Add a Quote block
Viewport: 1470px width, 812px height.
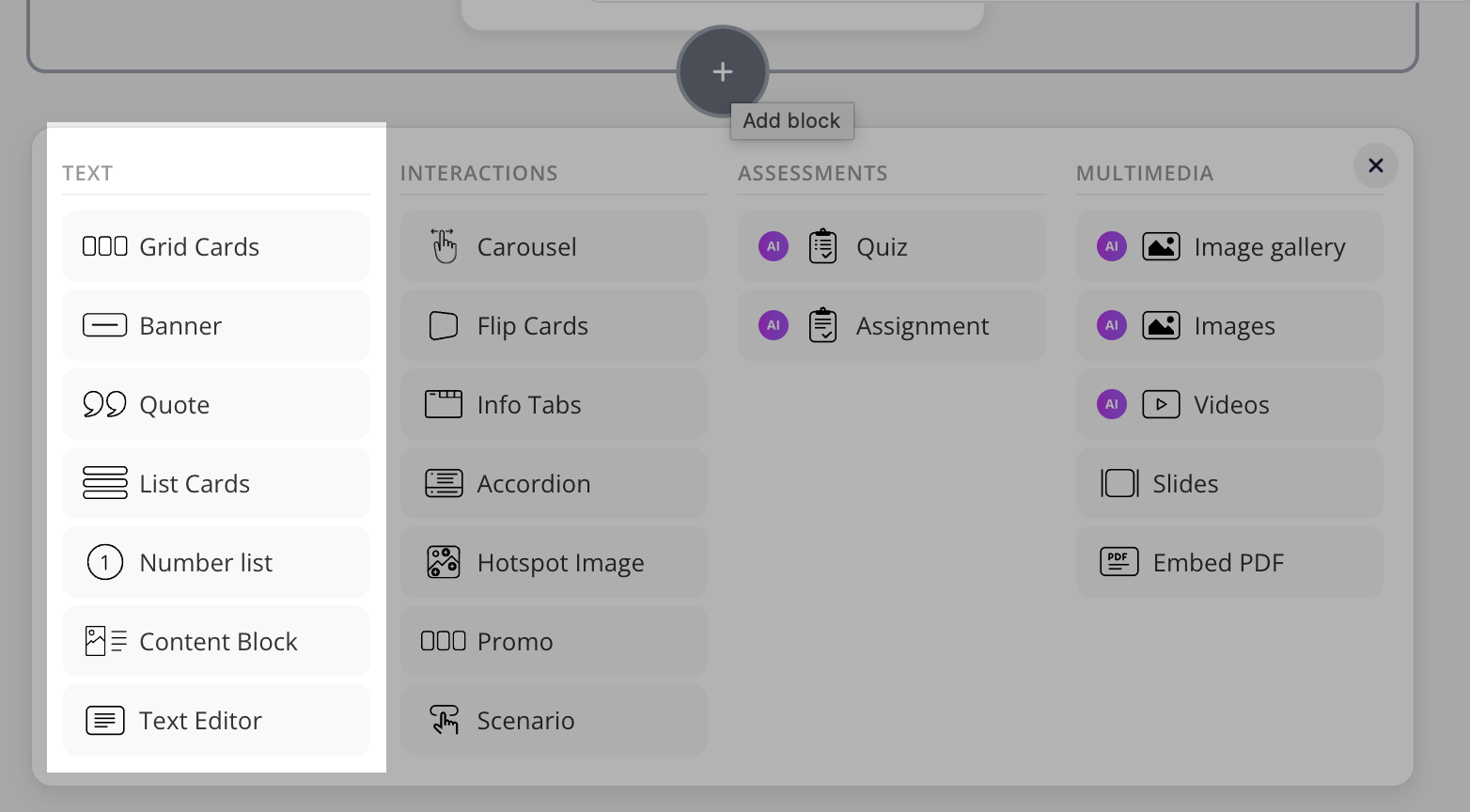(216, 404)
